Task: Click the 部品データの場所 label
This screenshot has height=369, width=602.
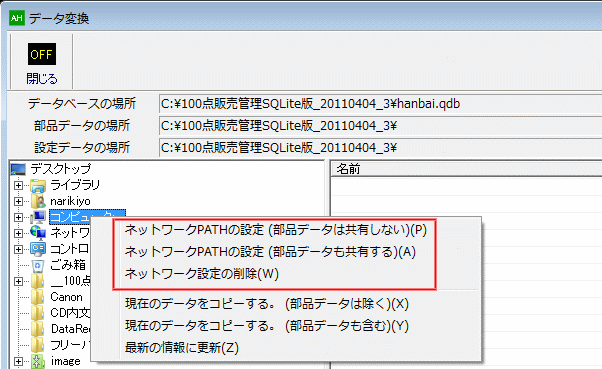Action: tap(82, 126)
